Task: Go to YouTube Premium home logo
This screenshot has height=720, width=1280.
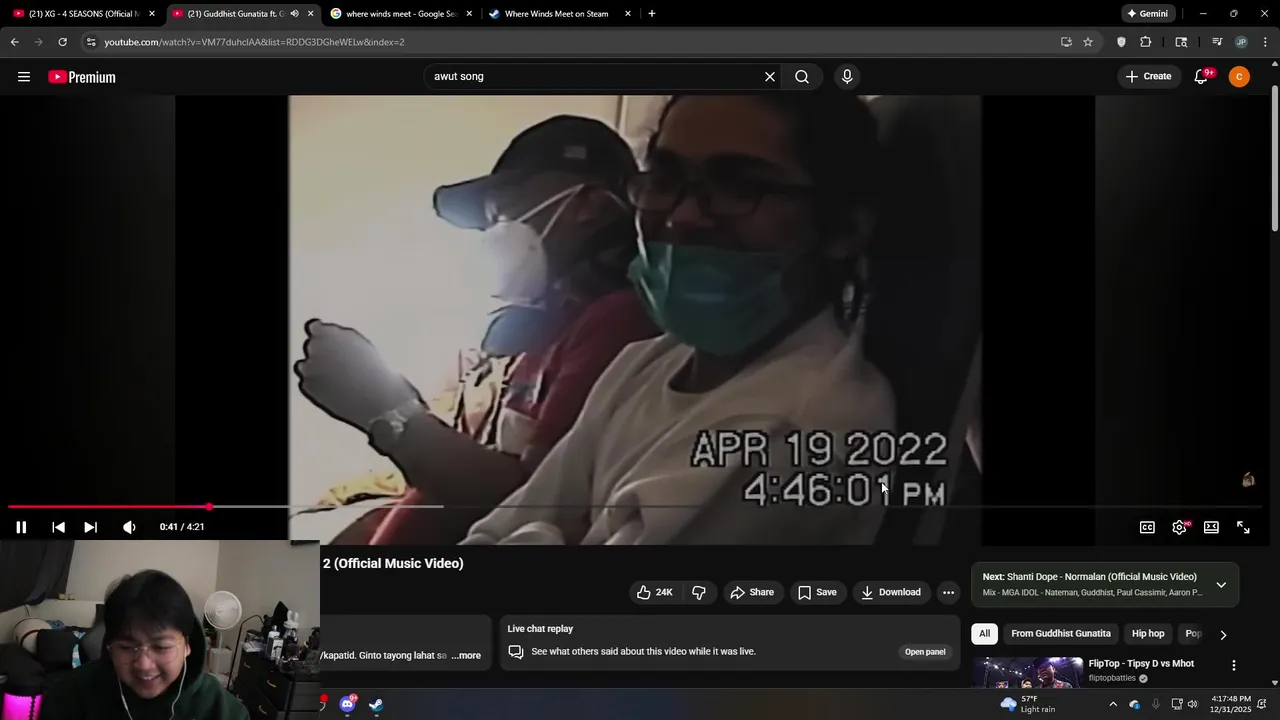Action: click(82, 77)
